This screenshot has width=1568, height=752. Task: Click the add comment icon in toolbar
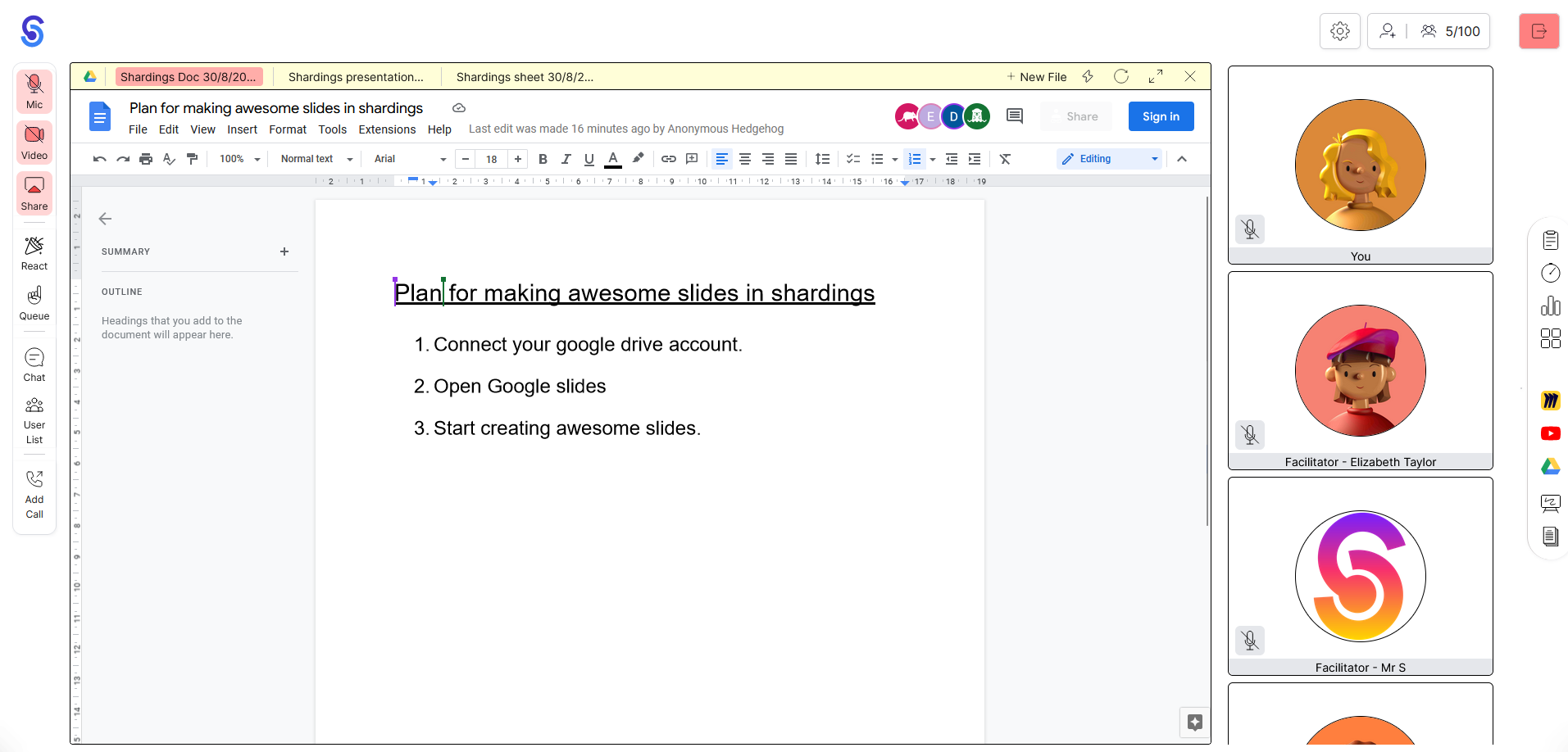point(692,159)
